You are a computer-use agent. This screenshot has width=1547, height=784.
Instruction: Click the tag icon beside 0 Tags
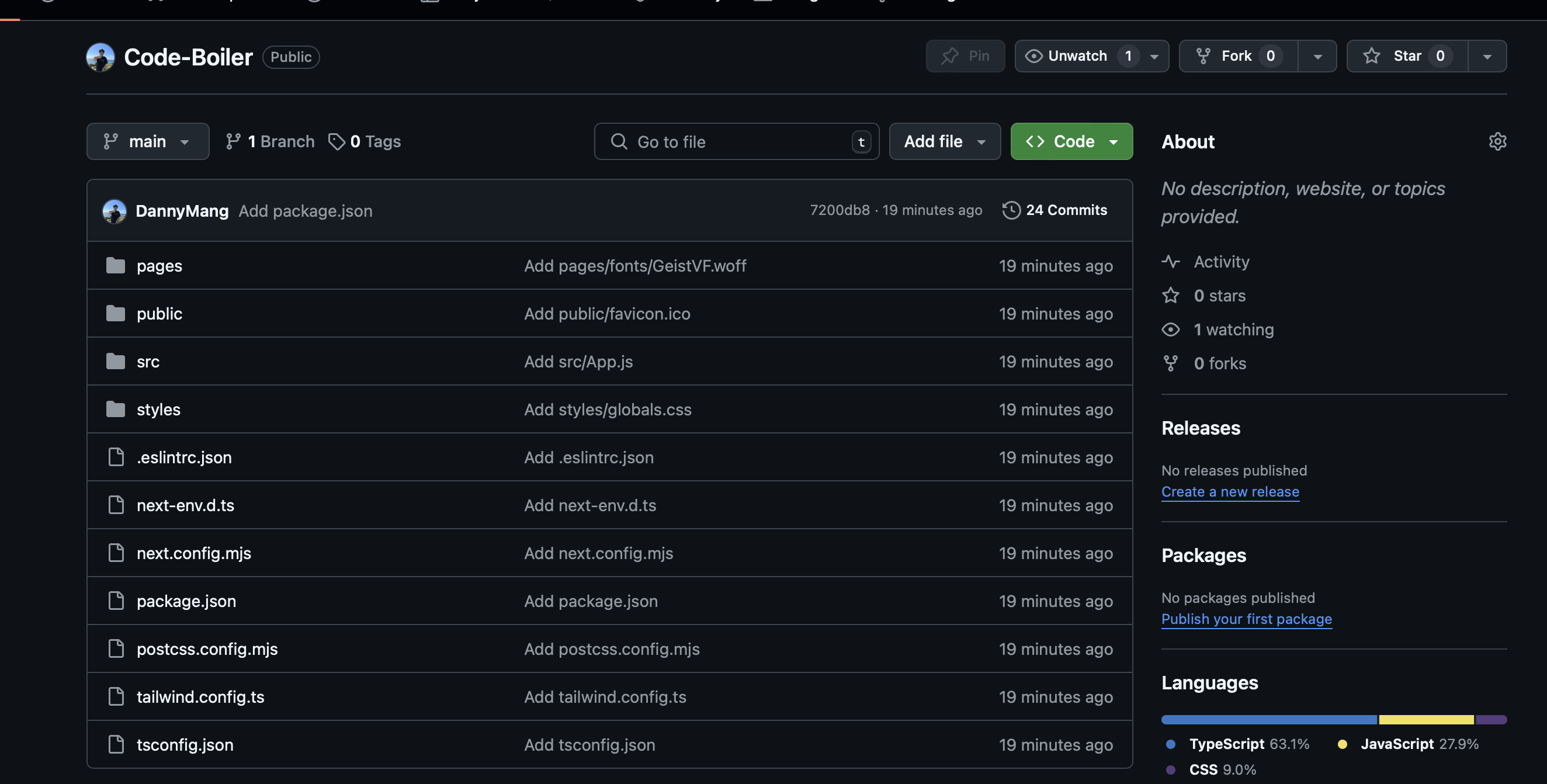[x=337, y=142]
